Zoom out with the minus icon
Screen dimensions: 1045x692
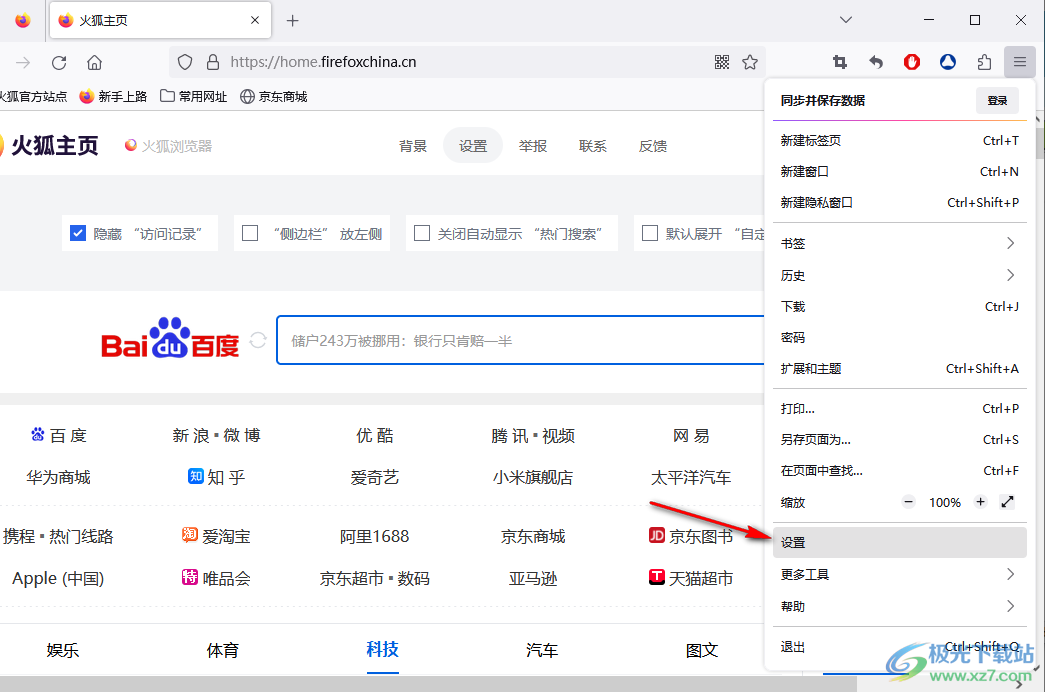click(908, 502)
